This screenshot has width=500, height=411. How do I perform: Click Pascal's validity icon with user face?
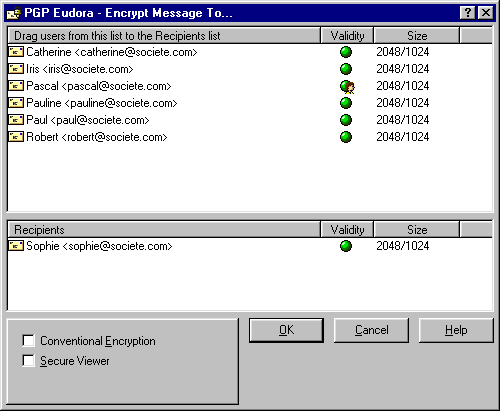point(347,87)
